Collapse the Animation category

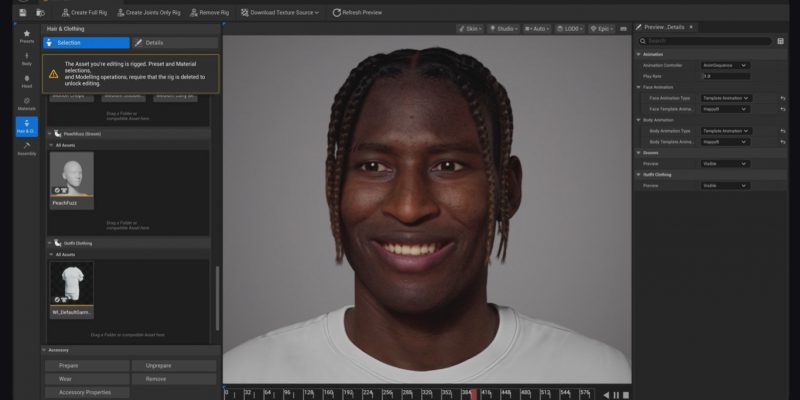(638, 54)
